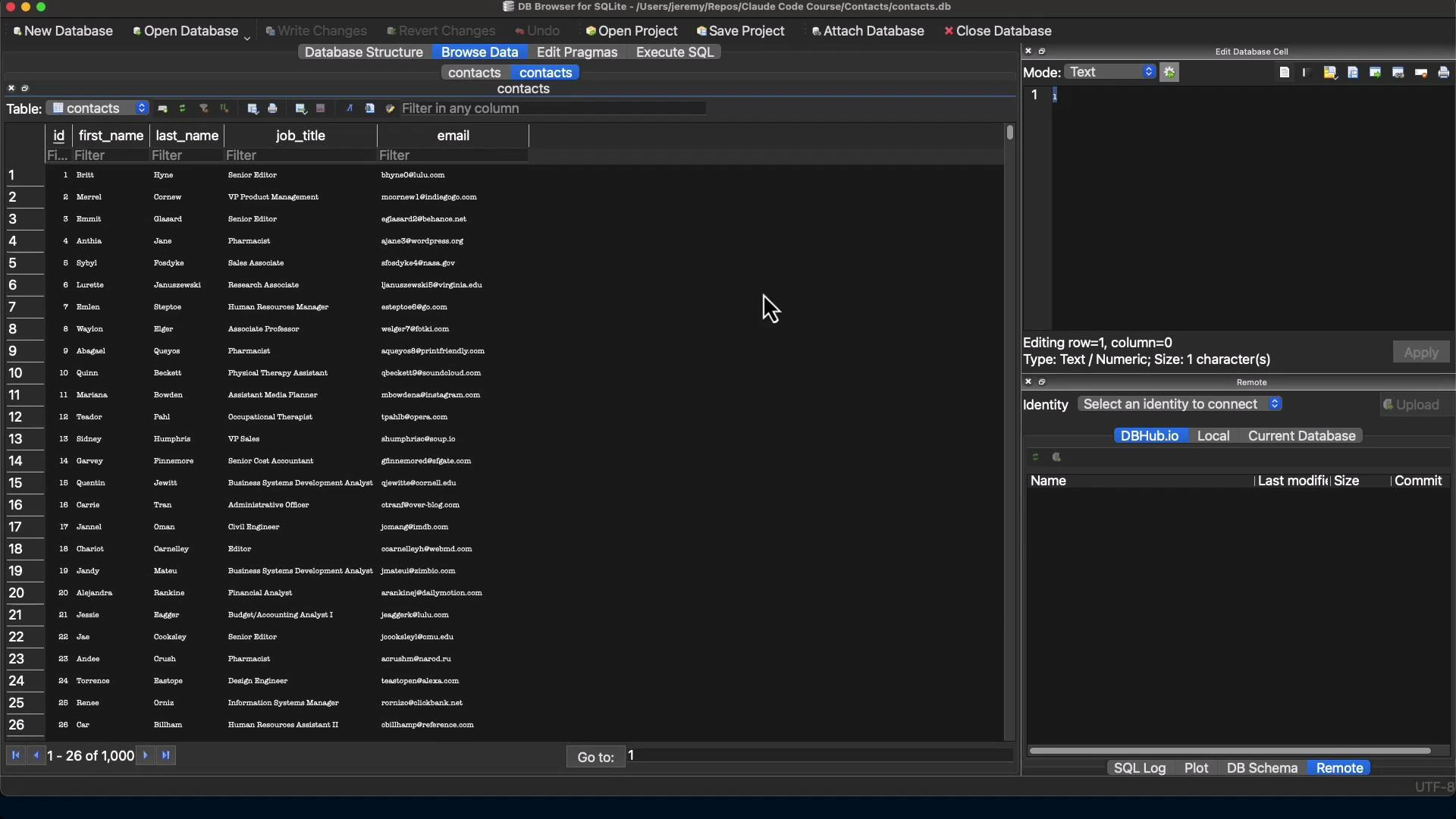Switch to the Local tab in Remote
The width and height of the screenshot is (1456, 819).
coord(1213,436)
